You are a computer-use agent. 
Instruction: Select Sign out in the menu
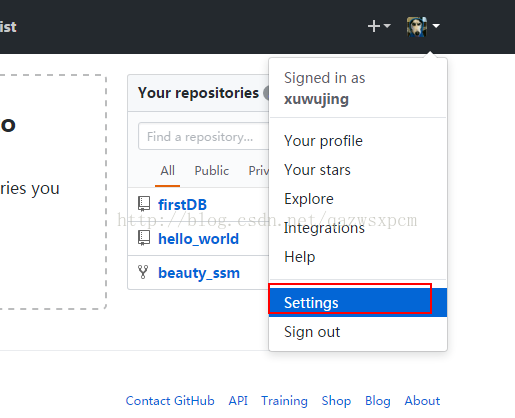click(x=358, y=332)
